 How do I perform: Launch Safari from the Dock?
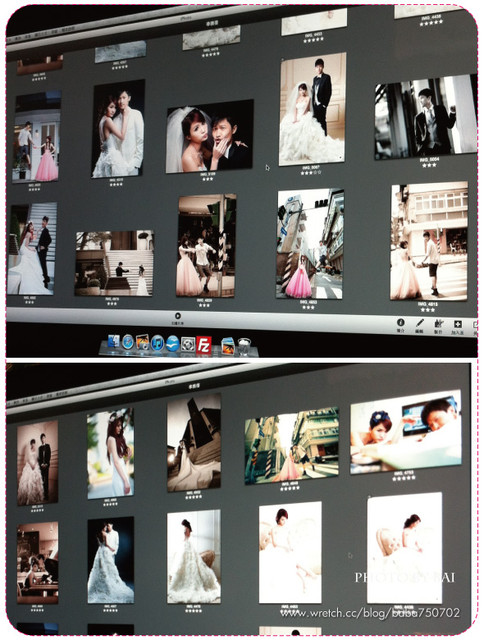[x=128, y=342]
